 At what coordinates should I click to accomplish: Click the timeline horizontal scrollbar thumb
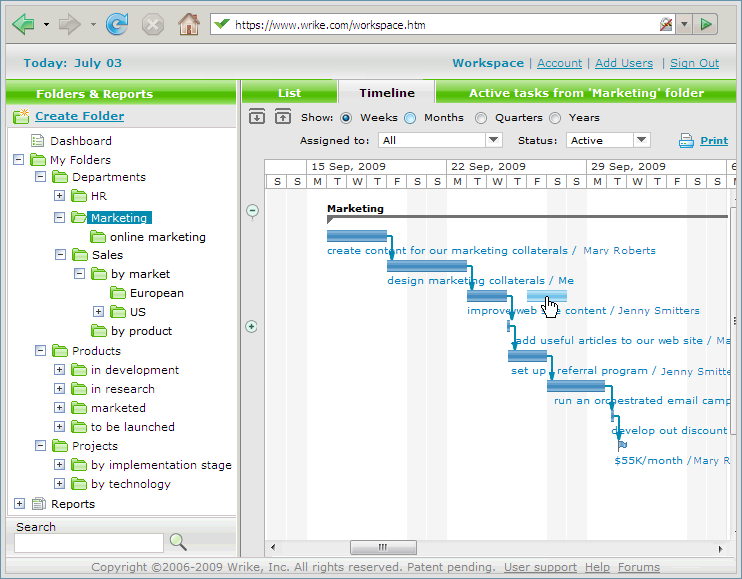click(x=383, y=547)
